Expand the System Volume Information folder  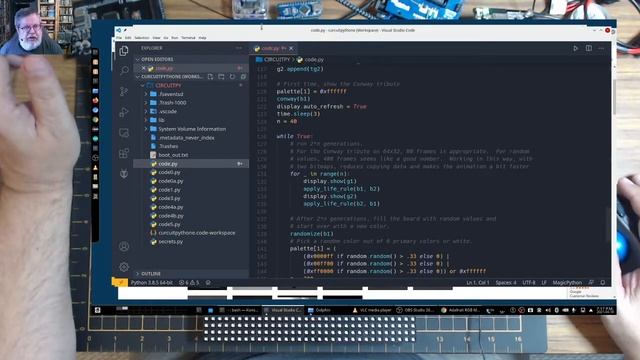coord(191,129)
